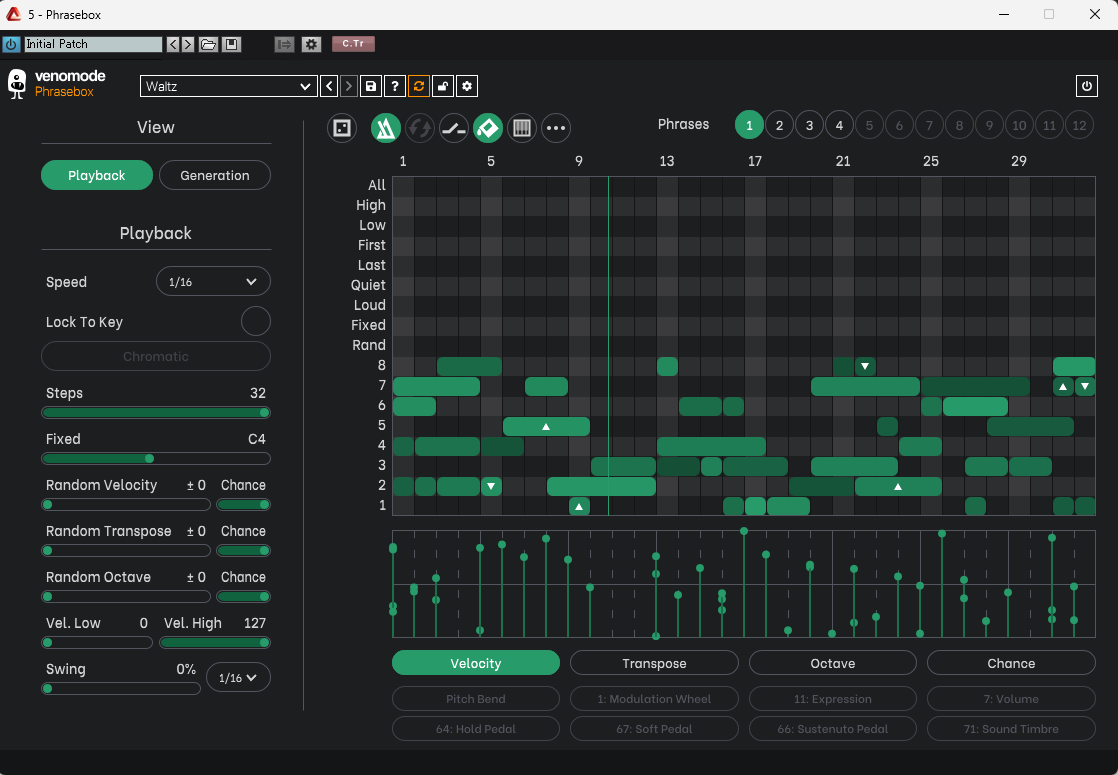Click the Transpose lane button
This screenshot has width=1118, height=775.
[x=654, y=663]
